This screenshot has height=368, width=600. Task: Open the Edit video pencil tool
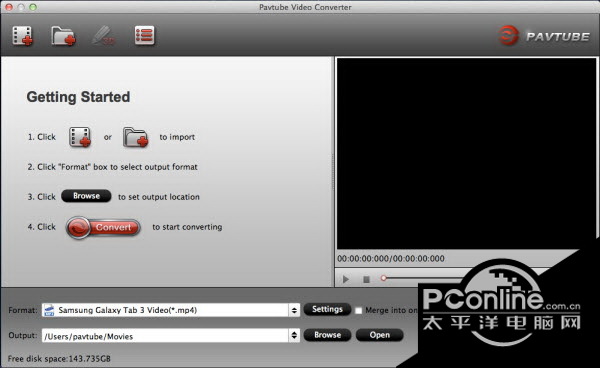(103, 36)
